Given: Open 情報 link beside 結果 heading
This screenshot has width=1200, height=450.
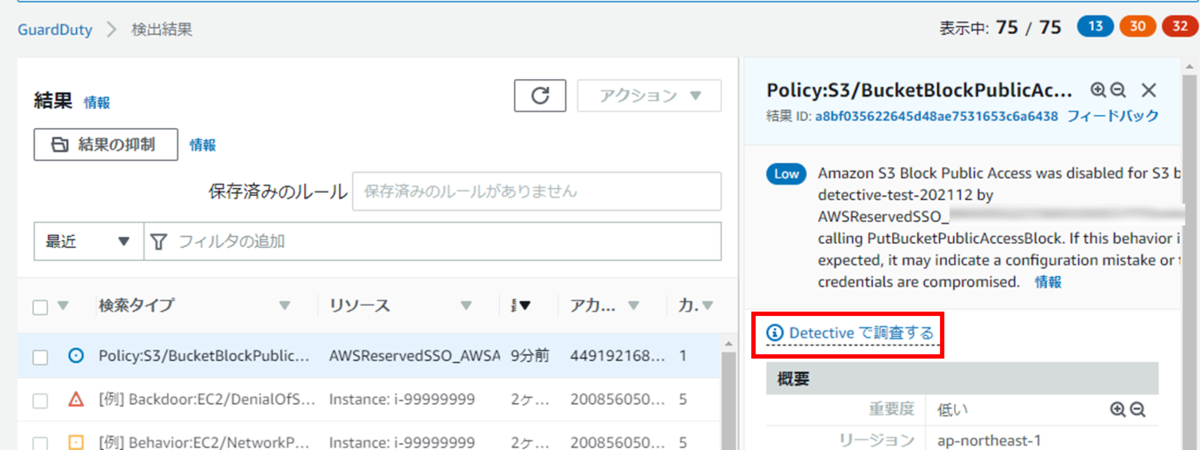Looking at the screenshot, I should coord(97,102).
